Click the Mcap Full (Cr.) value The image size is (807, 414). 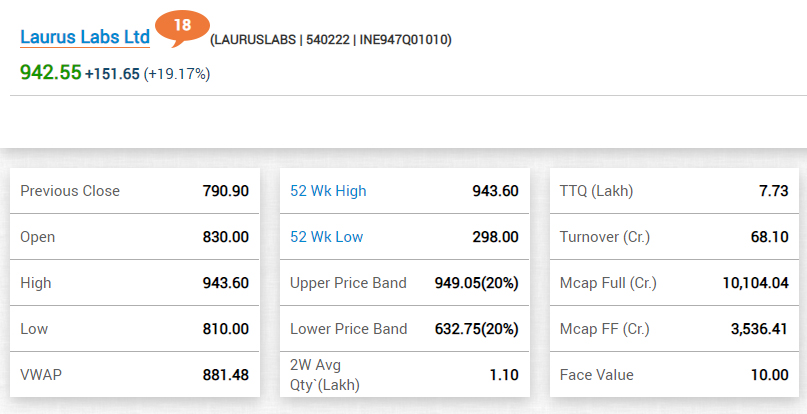click(x=755, y=283)
